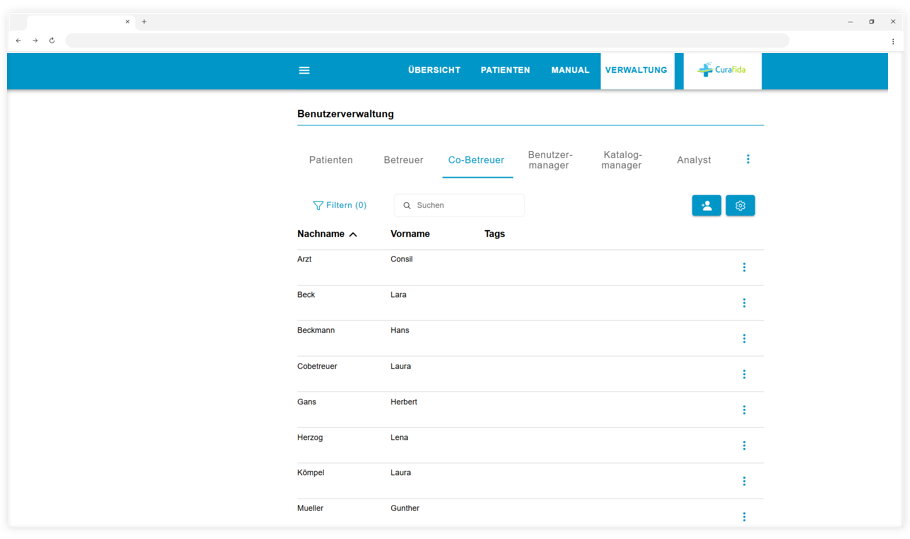Reload the page in browser
Viewport: 910px width, 539px height.
[52, 41]
